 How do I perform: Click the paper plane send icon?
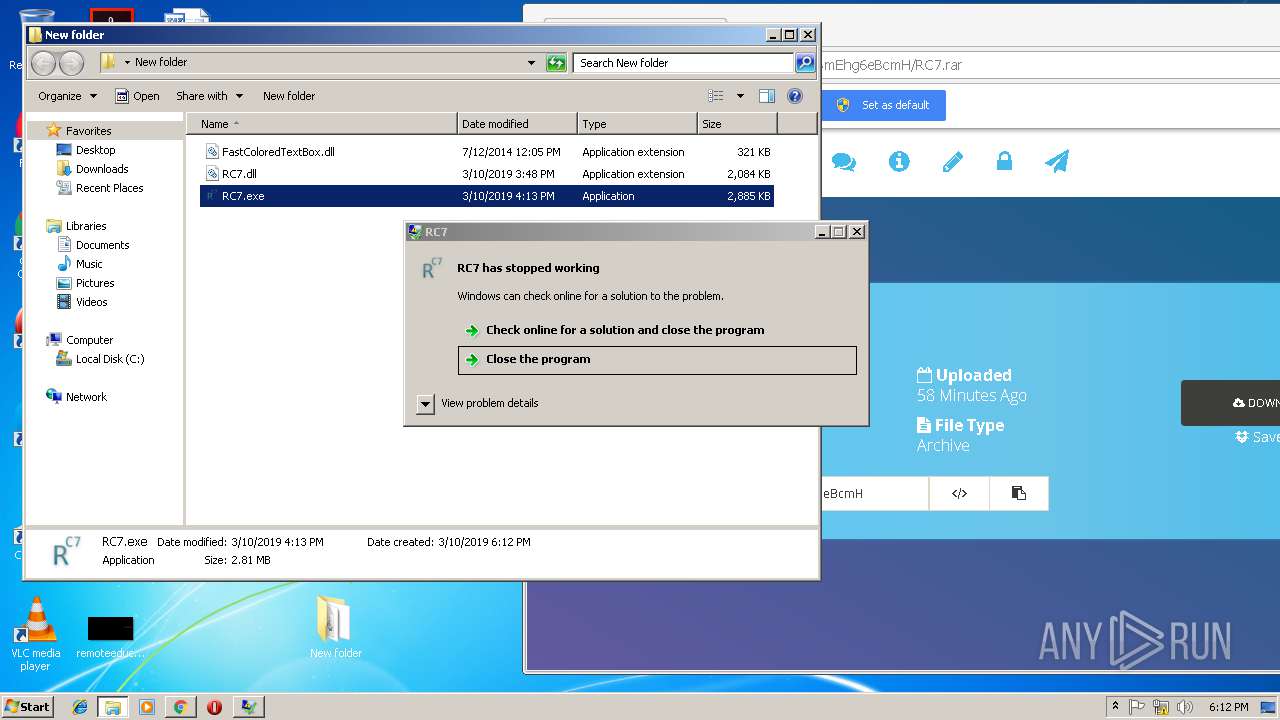1057,161
